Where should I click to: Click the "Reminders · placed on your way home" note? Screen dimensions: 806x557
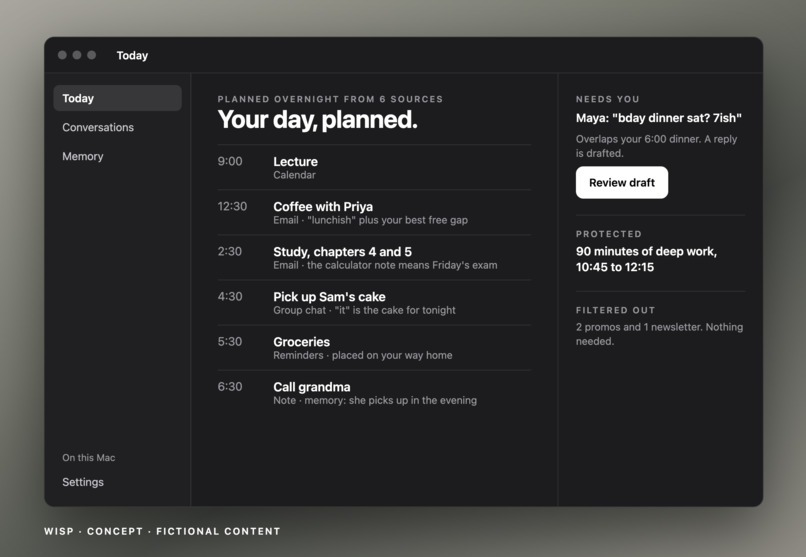[x=362, y=356]
